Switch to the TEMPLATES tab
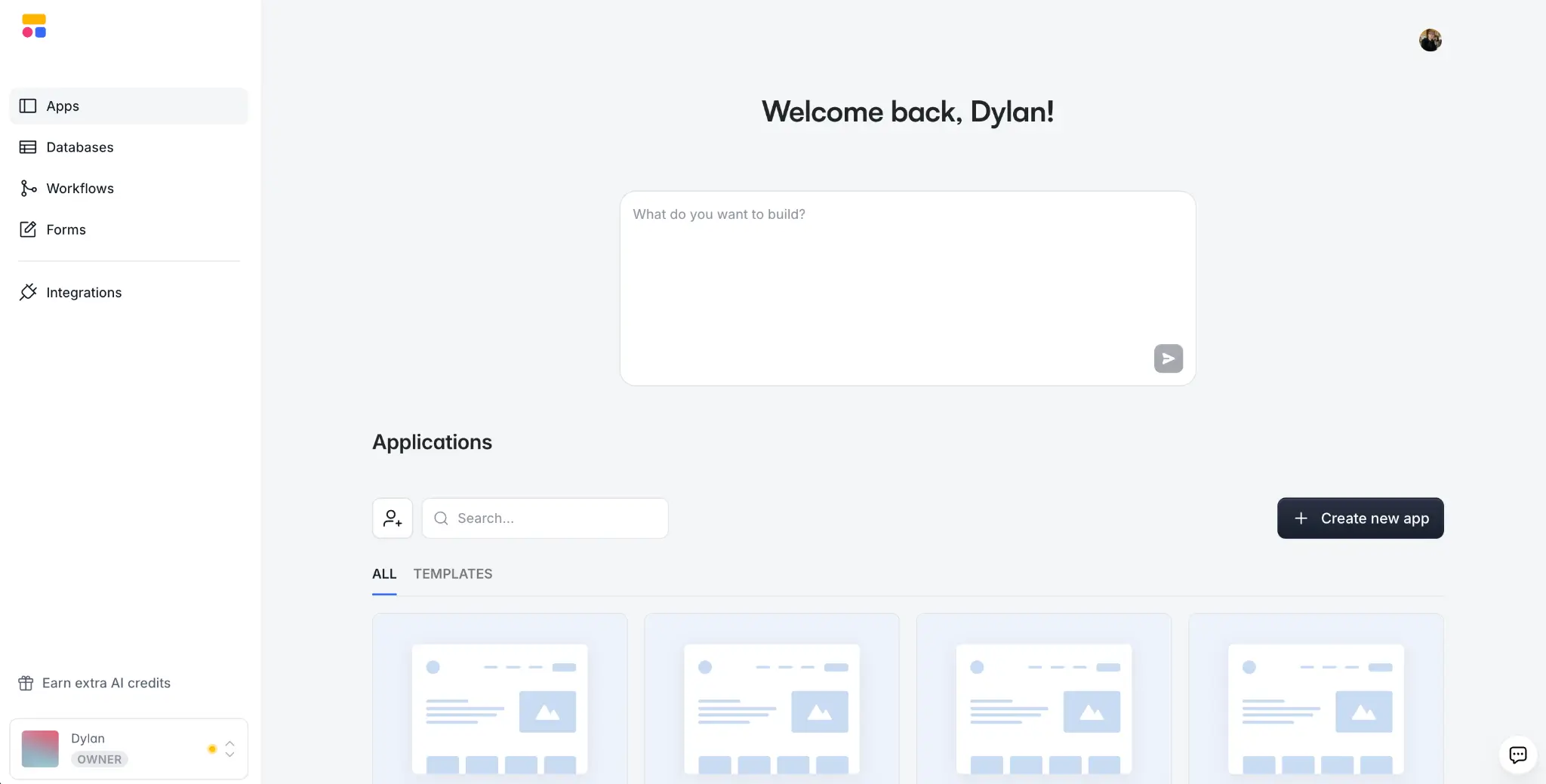This screenshot has height=784, width=1546. 452,573
